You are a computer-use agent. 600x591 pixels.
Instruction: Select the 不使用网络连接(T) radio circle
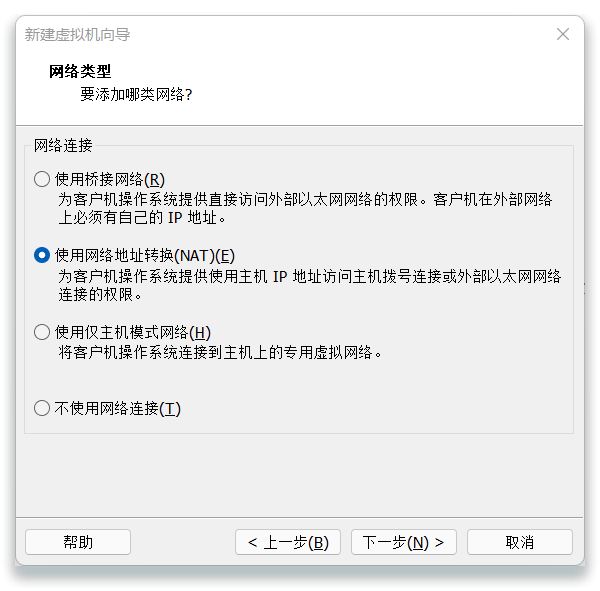tap(42, 408)
